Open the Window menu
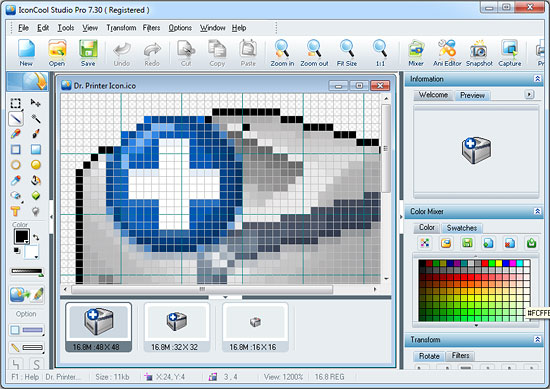This screenshot has height=389, width=550. click(212, 28)
